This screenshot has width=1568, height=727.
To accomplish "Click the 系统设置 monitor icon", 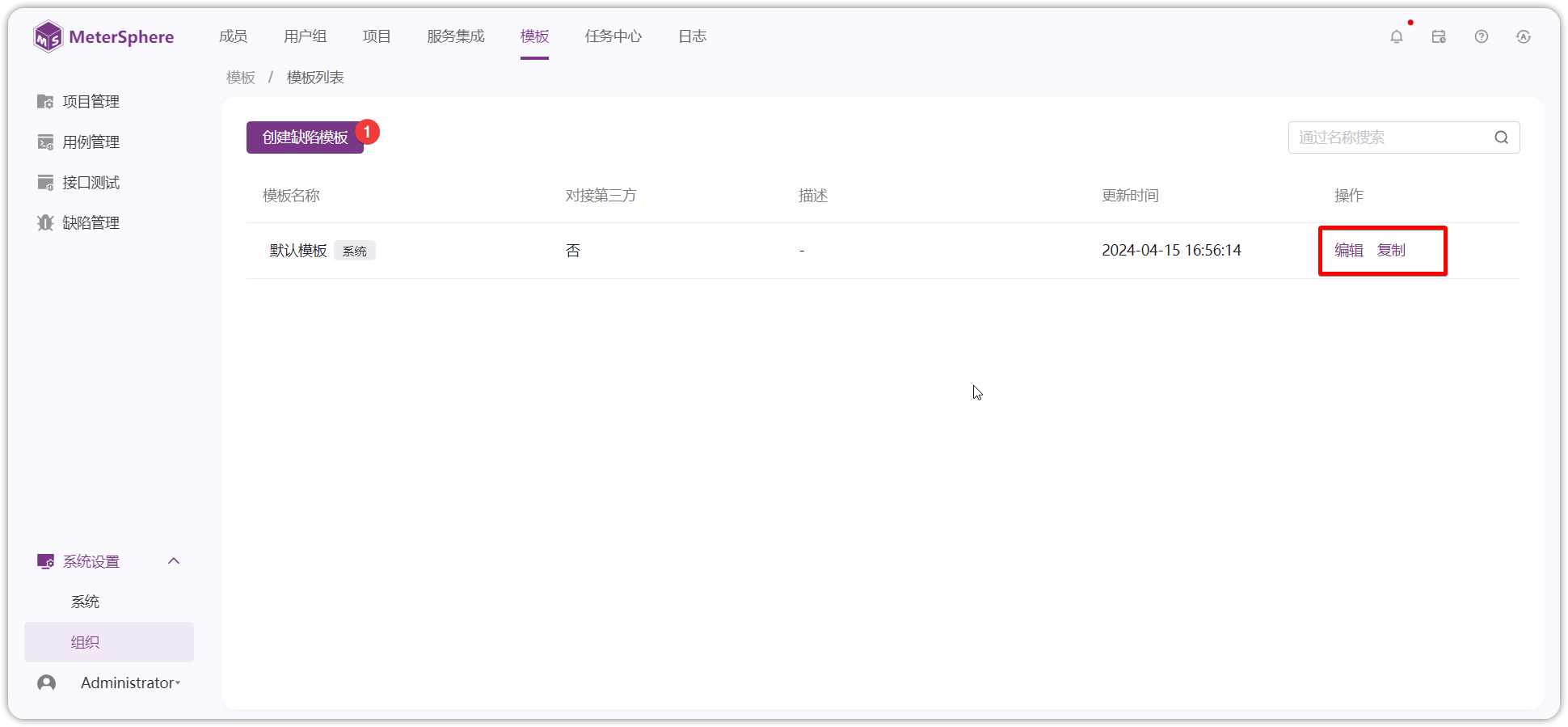I will point(45,561).
